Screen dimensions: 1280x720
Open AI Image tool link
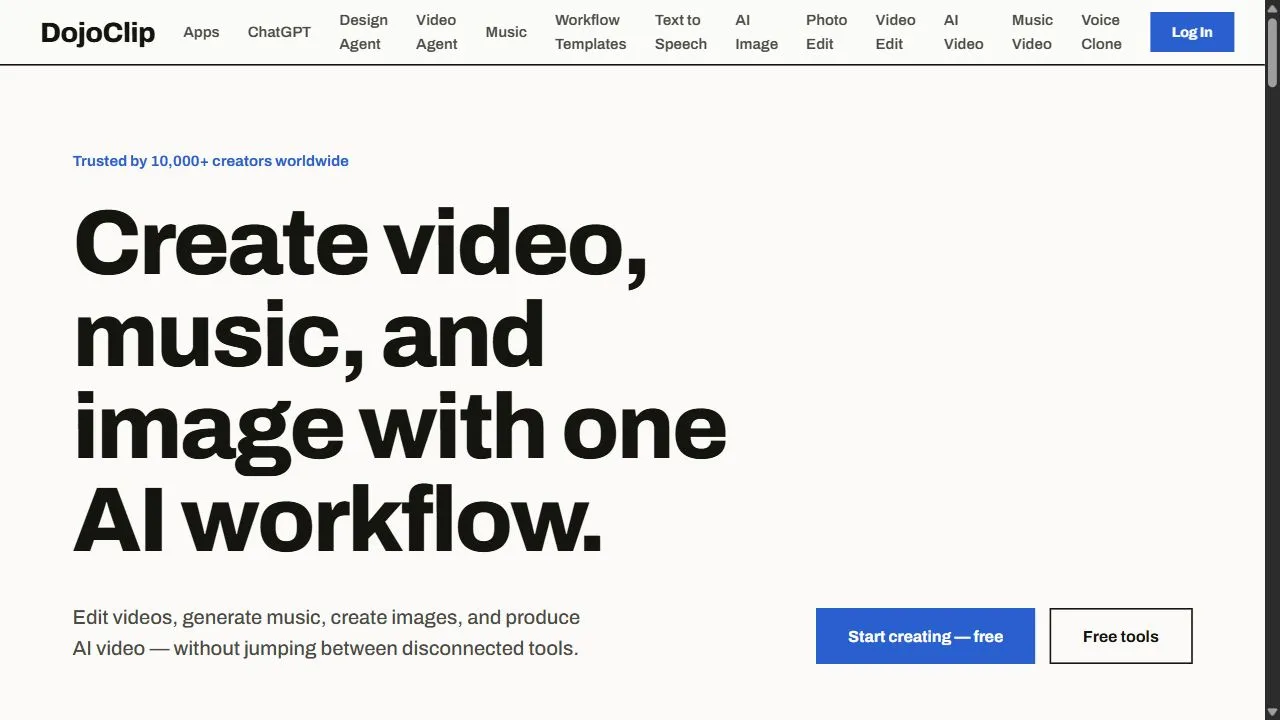[756, 32]
